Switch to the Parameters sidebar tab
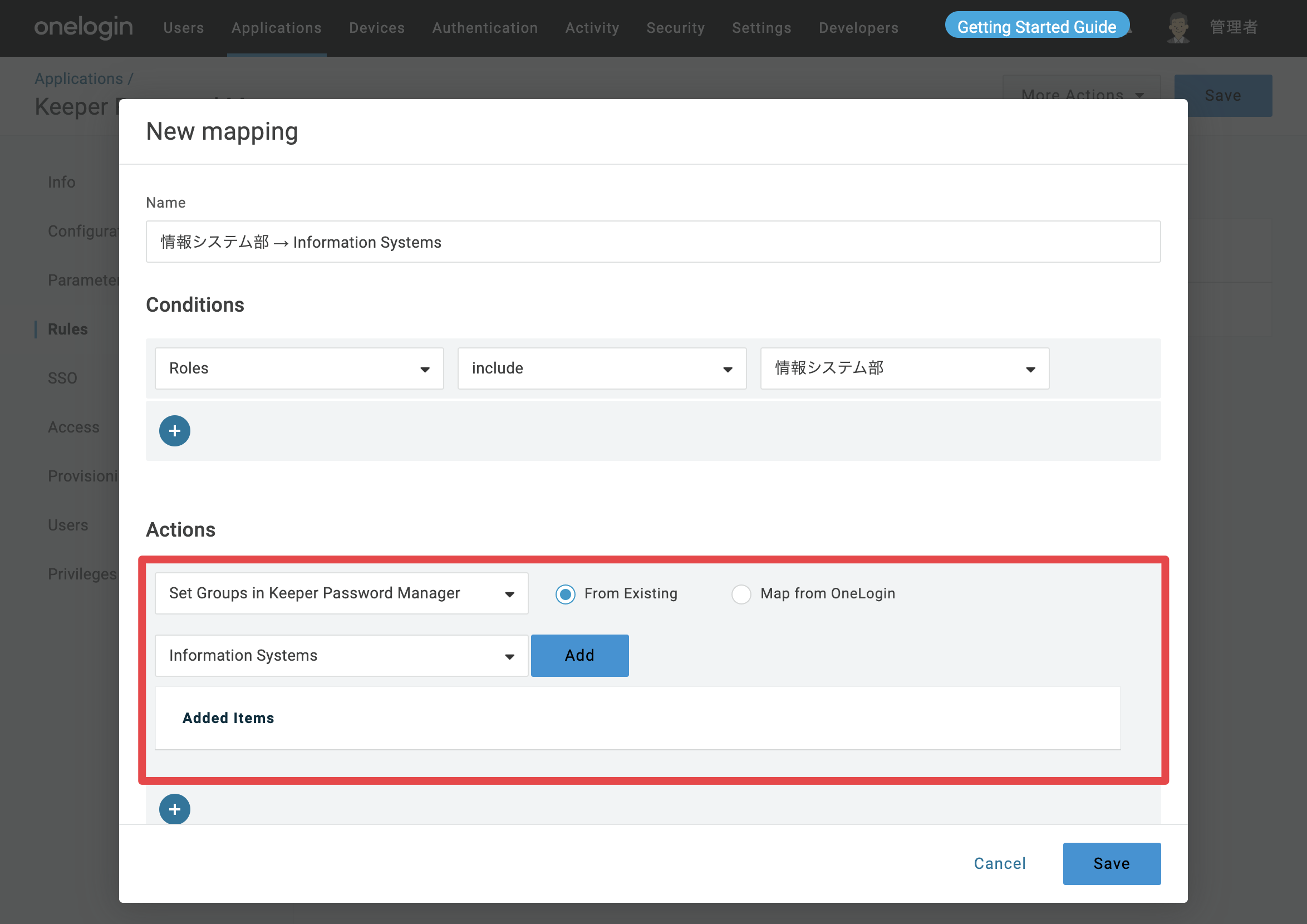 click(x=83, y=280)
